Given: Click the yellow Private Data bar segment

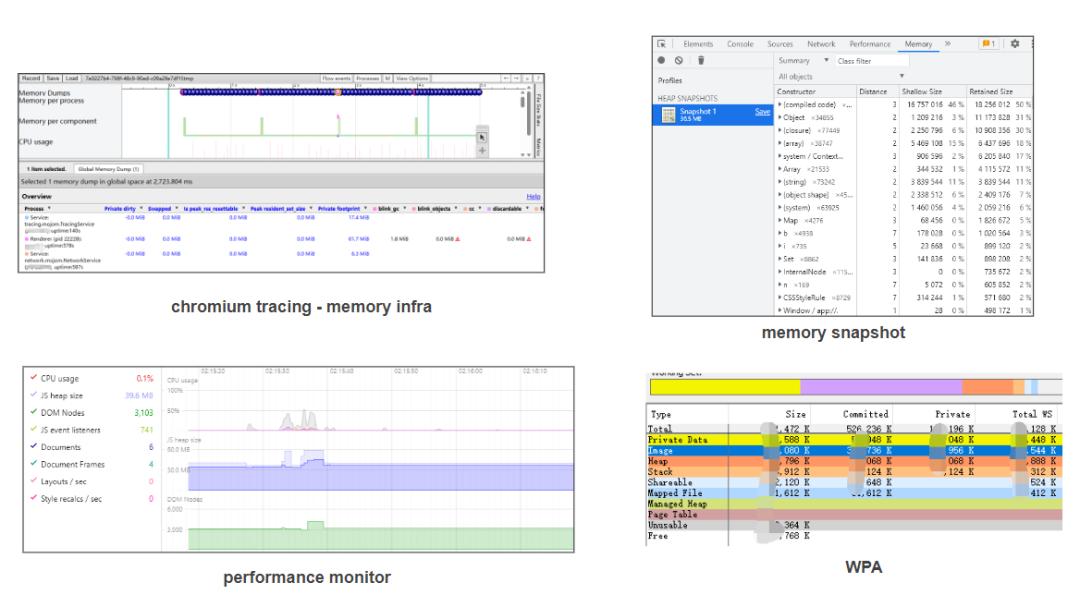Looking at the screenshot, I should tap(725, 386).
